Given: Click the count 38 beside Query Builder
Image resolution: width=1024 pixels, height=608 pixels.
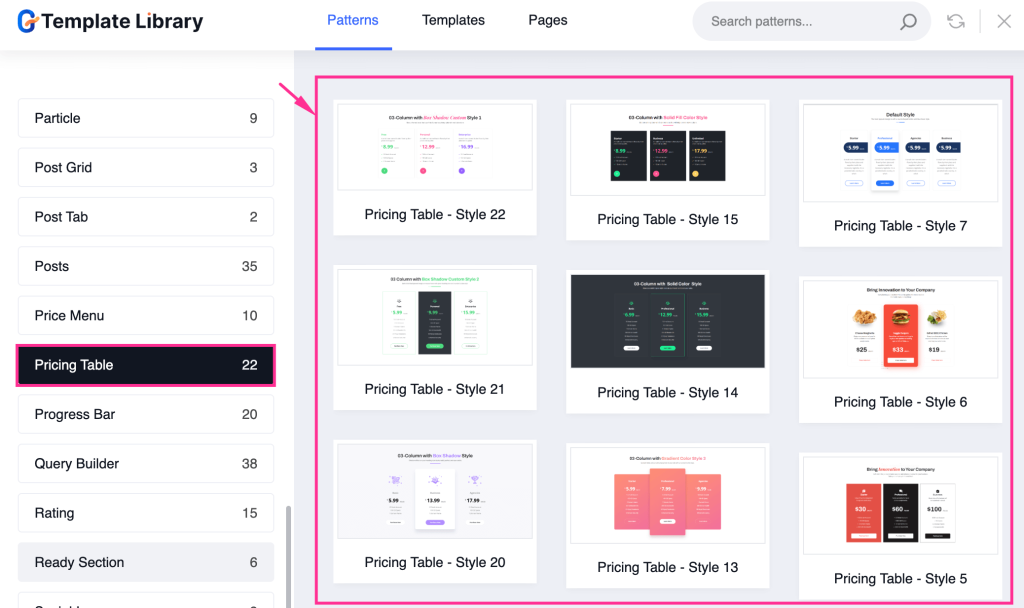Looking at the screenshot, I should pyautogui.click(x=249, y=464).
